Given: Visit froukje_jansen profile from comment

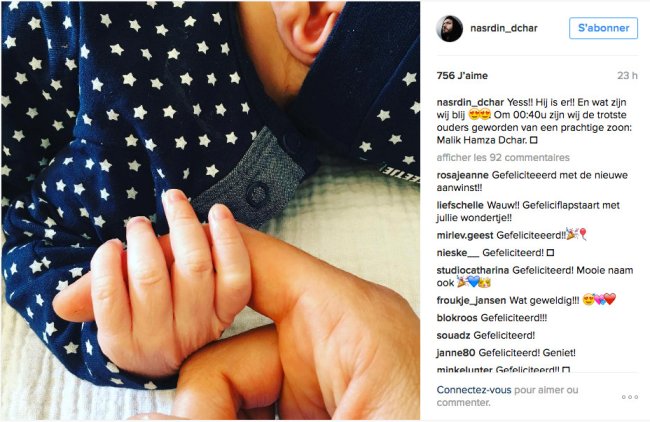Looking at the screenshot, I should (471, 301).
